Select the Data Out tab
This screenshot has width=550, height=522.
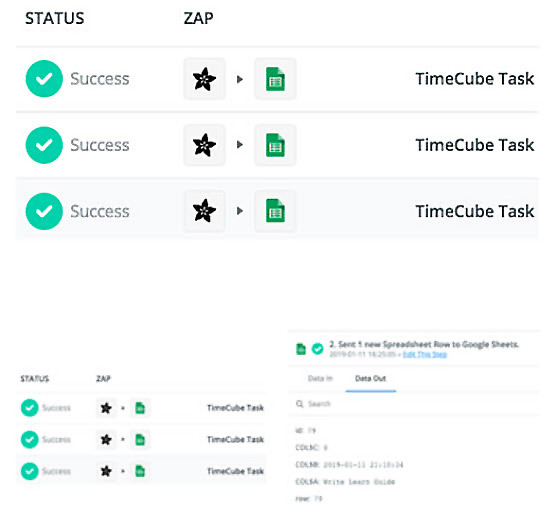[370, 378]
